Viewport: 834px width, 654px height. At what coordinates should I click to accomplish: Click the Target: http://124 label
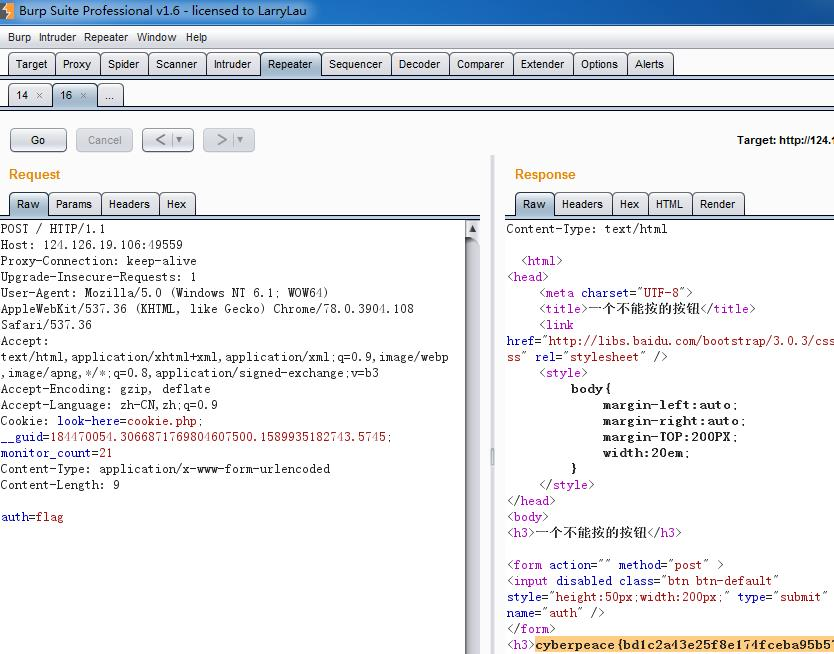[x=785, y=140]
